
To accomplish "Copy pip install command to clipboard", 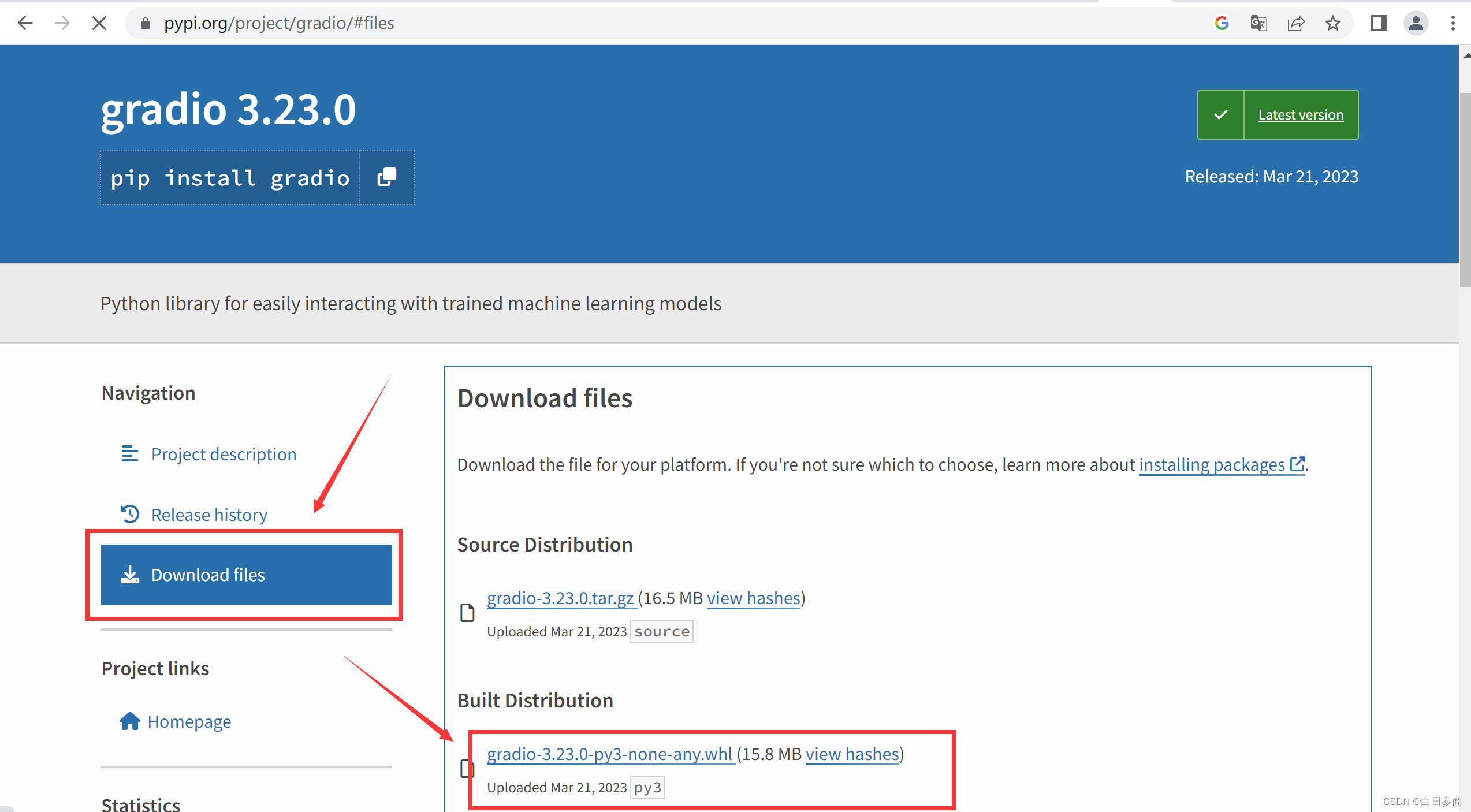I will click(x=386, y=177).
